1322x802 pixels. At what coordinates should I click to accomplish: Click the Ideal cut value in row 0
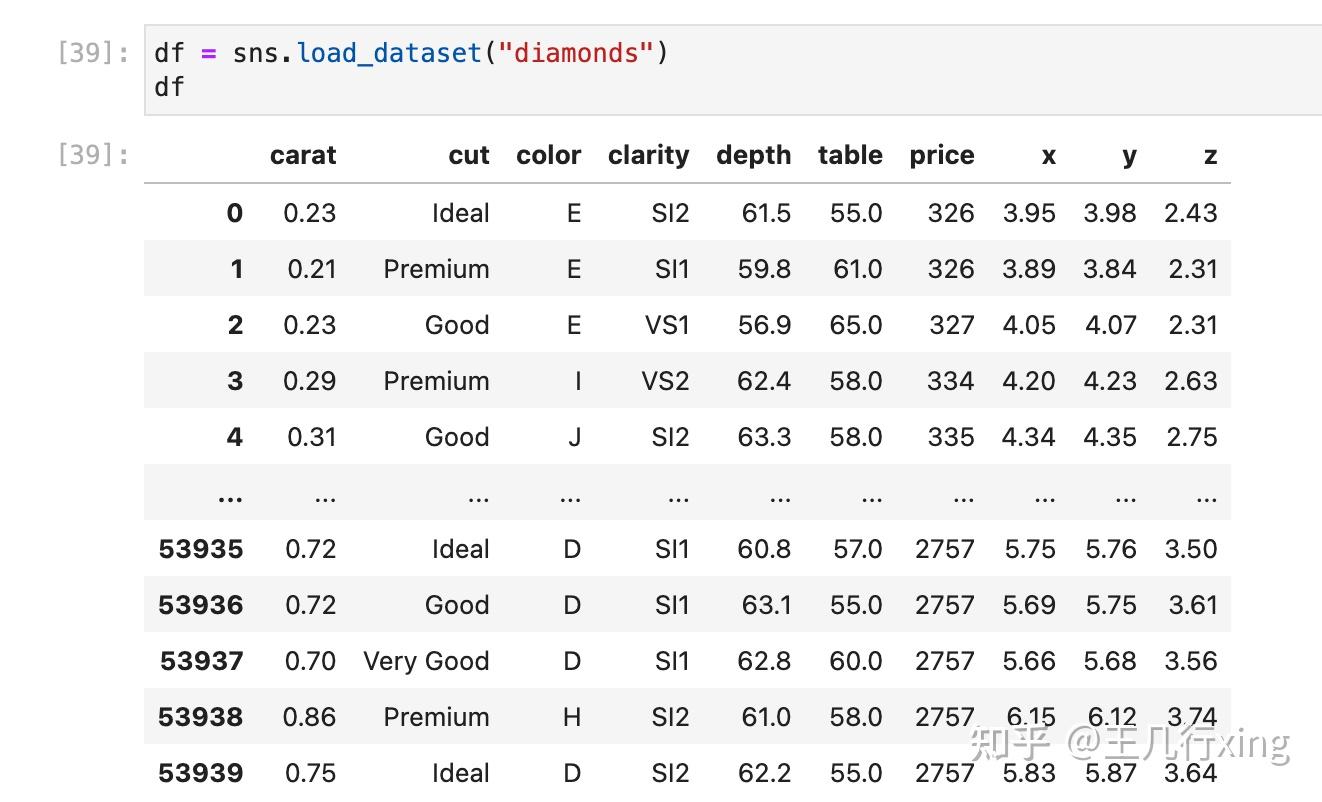[x=462, y=212]
